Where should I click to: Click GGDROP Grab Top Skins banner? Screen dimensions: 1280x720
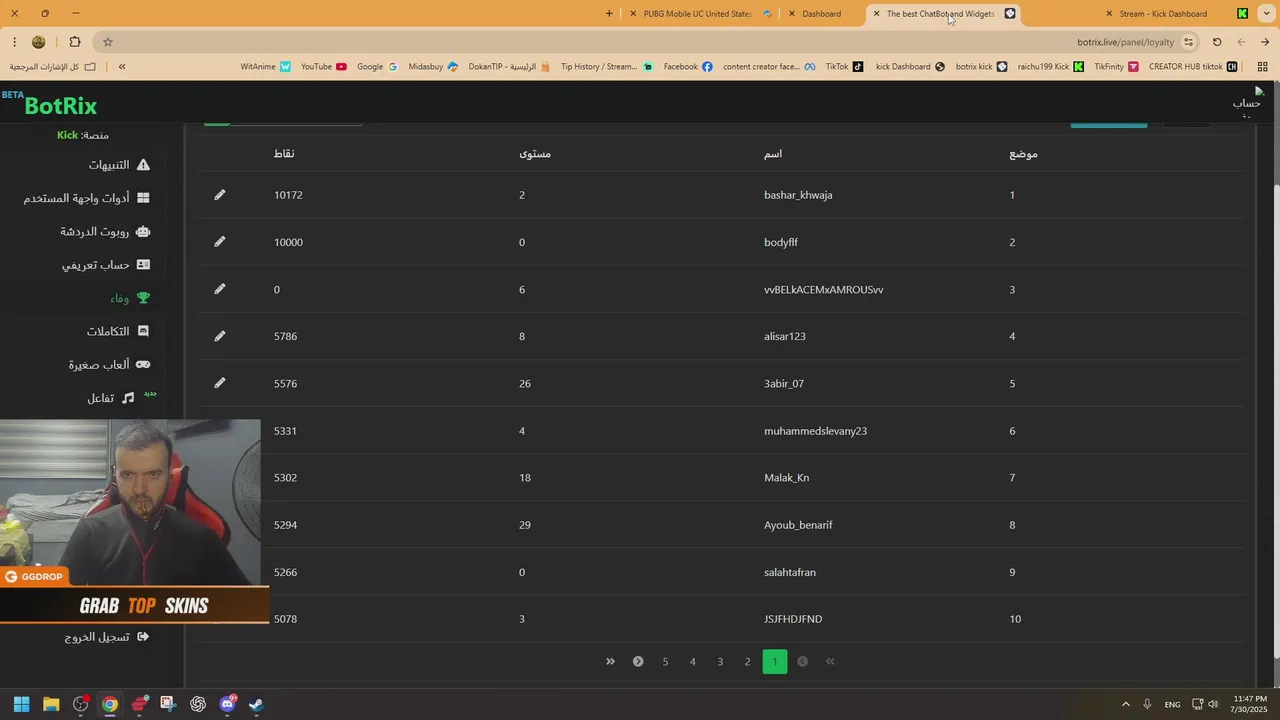click(x=134, y=605)
